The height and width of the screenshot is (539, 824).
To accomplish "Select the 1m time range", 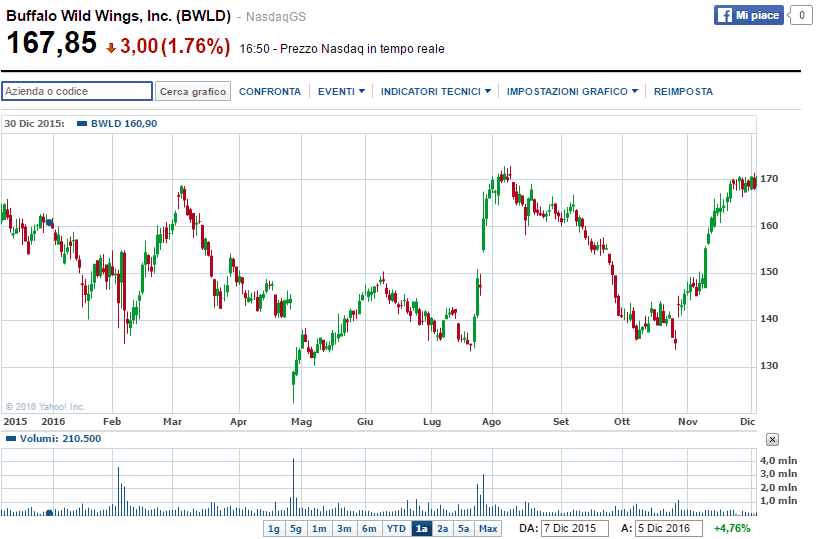I will [x=319, y=528].
